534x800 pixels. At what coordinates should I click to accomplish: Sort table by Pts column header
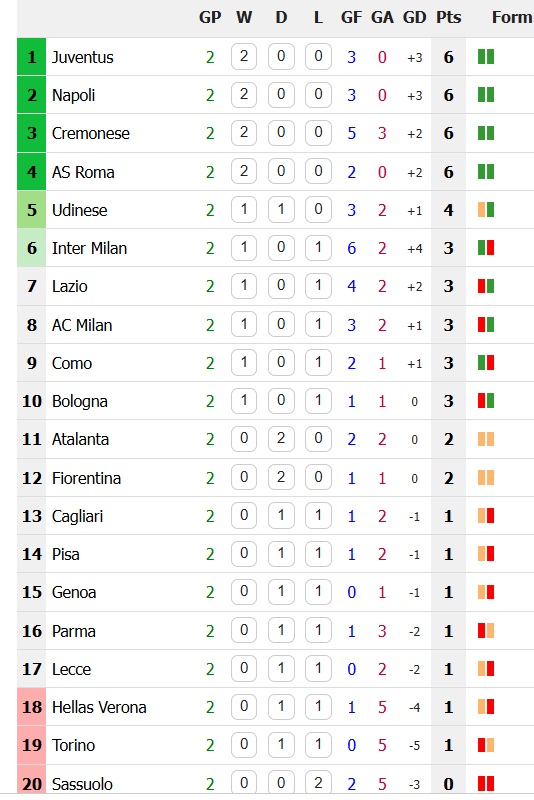point(448,17)
